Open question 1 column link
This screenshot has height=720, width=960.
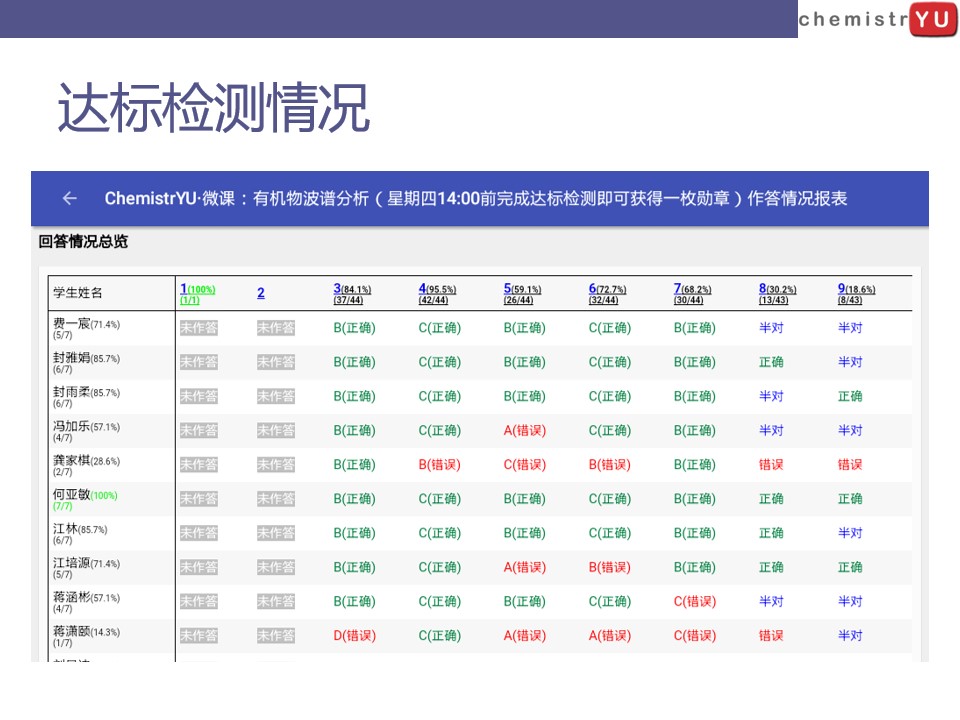coord(197,293)
